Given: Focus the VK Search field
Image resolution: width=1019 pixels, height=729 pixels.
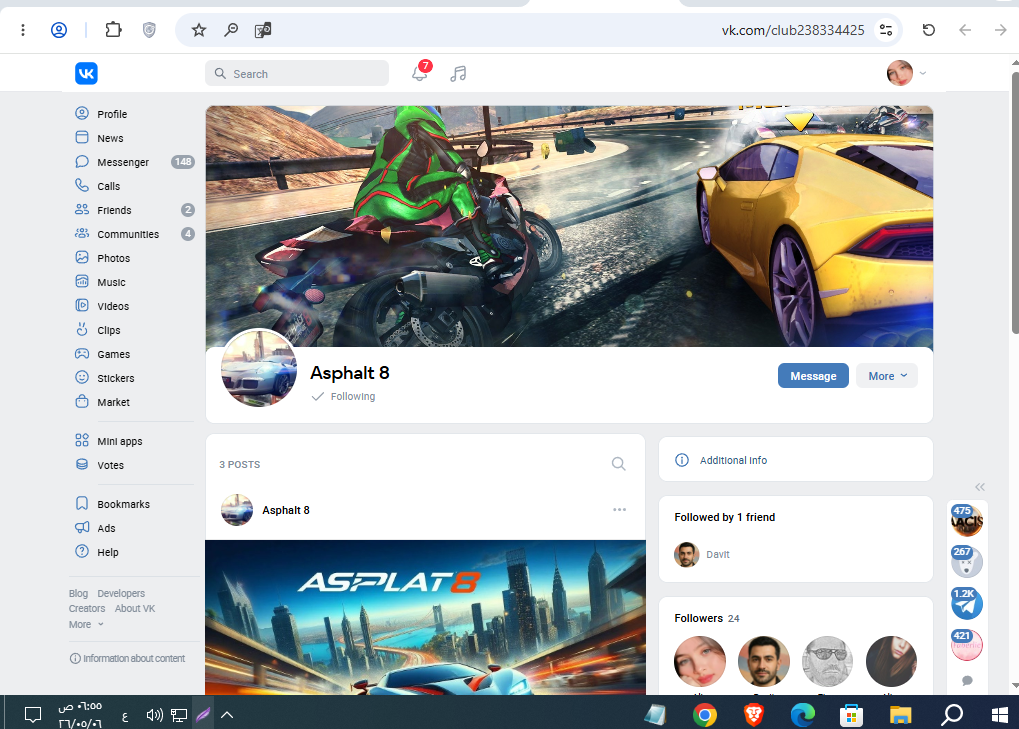Looking at the screenshot, I should click(297, 73).
